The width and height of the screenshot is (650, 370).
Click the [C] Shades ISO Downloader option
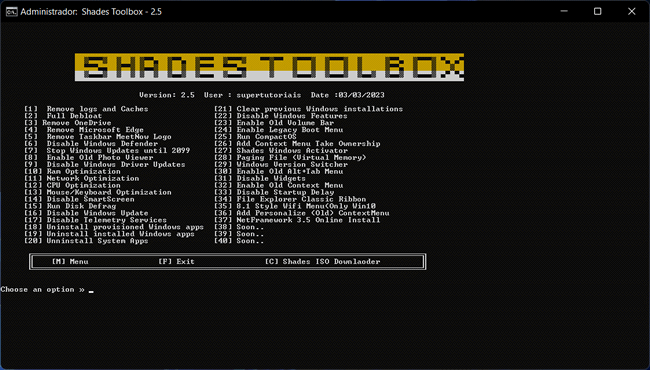(x=322, y=262)
